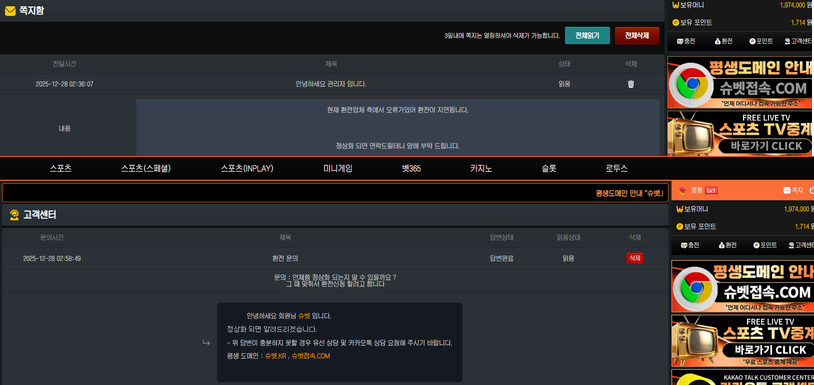
Task: Open 포인트 on the 고객센터 page sidebar
Action: click(x=765, y=245)
